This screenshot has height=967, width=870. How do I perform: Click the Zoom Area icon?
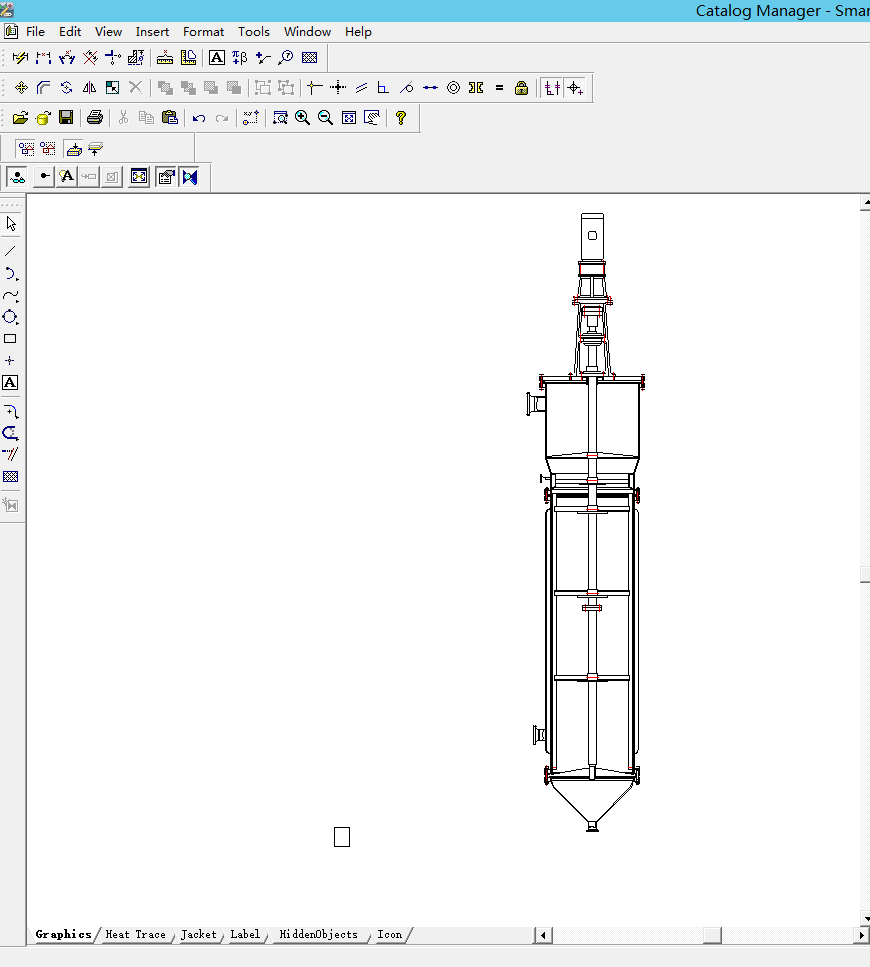[280, 118]
